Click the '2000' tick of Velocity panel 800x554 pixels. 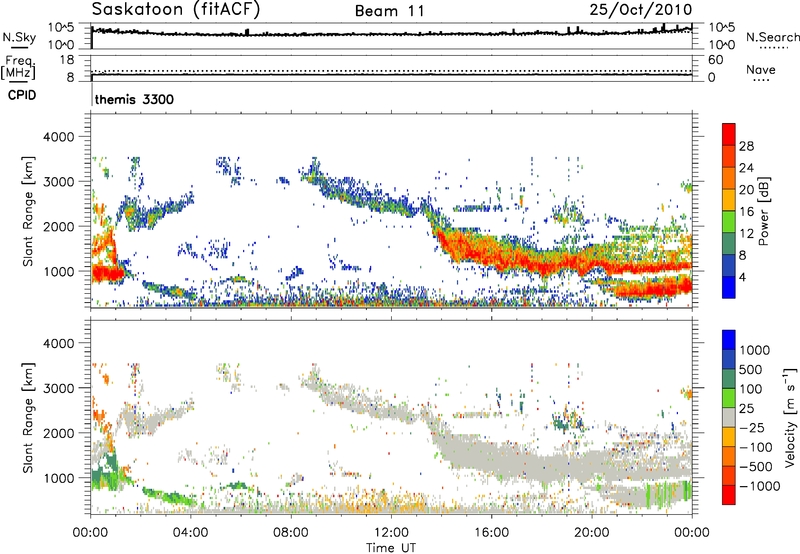tap(58, 433)
